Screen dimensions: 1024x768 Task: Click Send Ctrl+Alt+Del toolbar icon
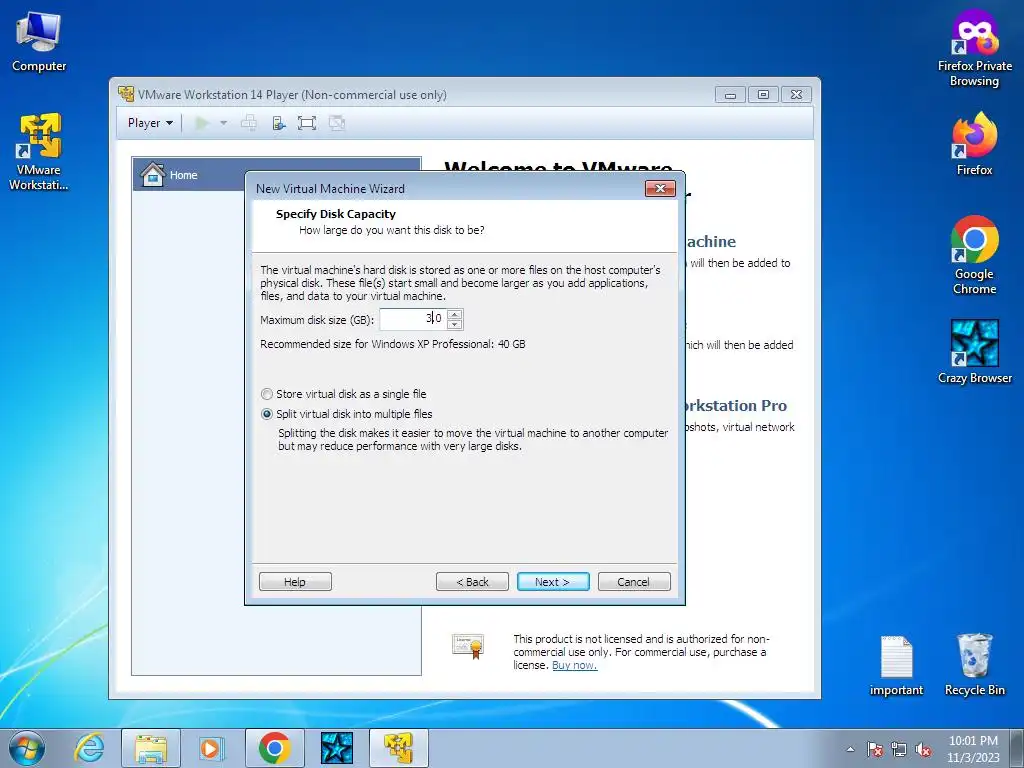(249, 123)
